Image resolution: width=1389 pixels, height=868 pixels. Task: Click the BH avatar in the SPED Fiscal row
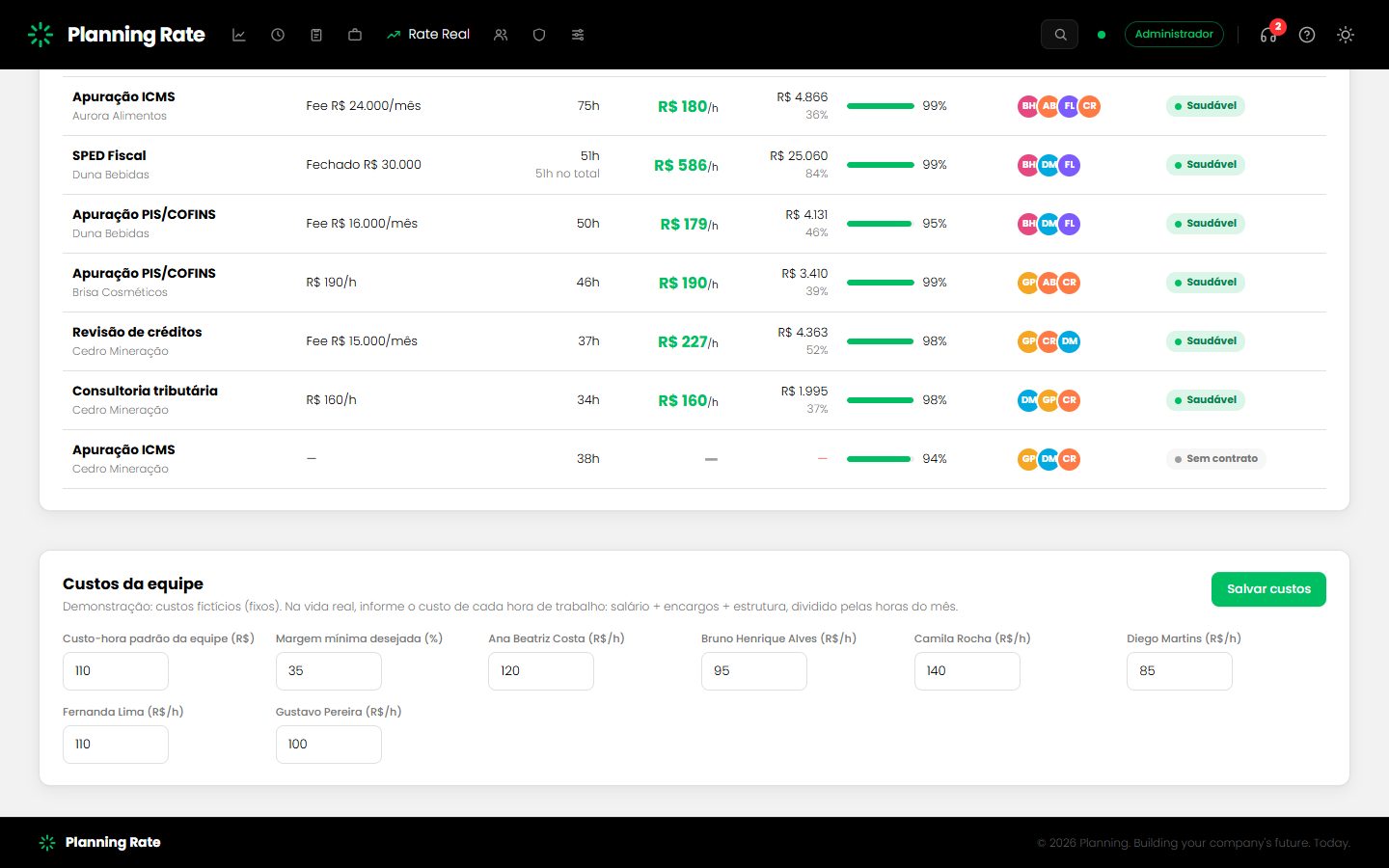click(1028, 165)
